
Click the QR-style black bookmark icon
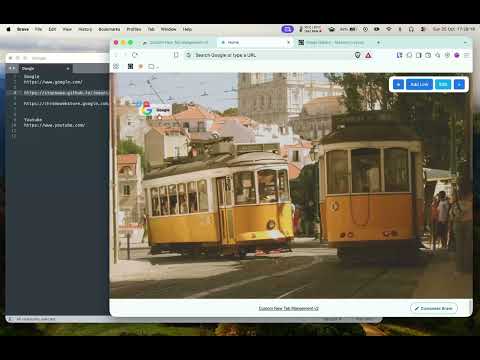pos(130,66)
